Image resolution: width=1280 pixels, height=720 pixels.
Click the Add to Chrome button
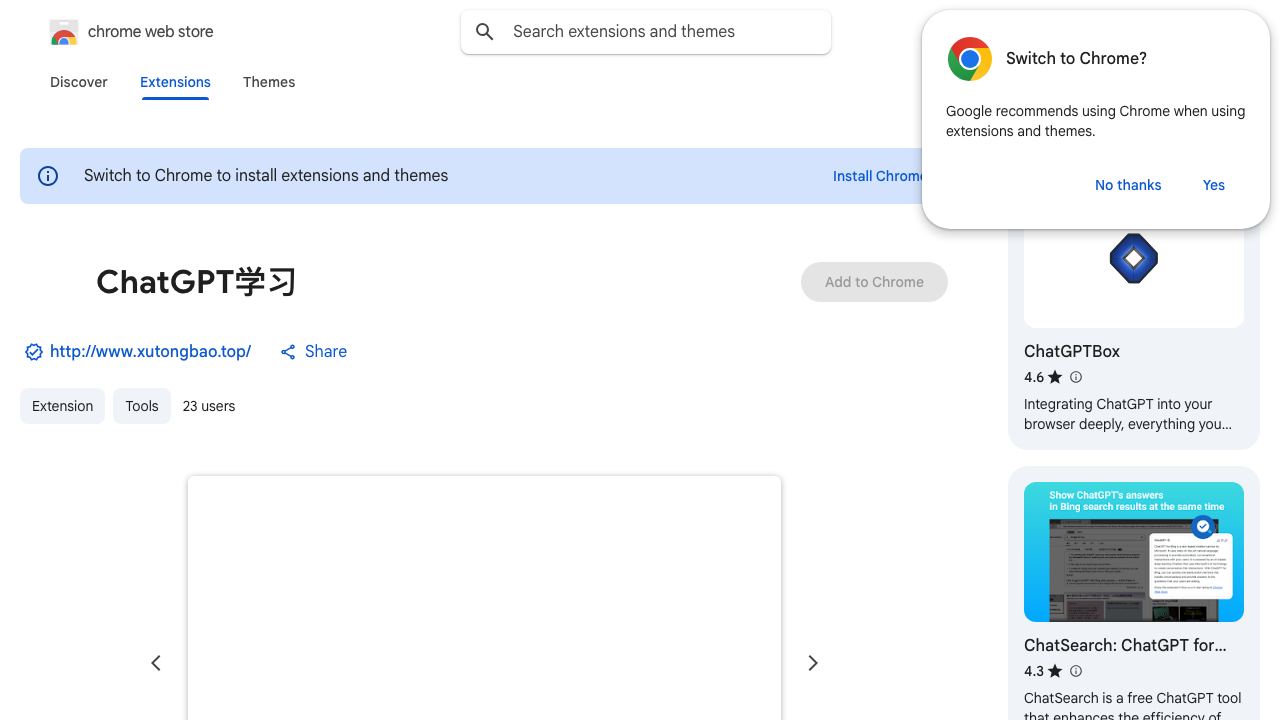[x=874, y=282]
